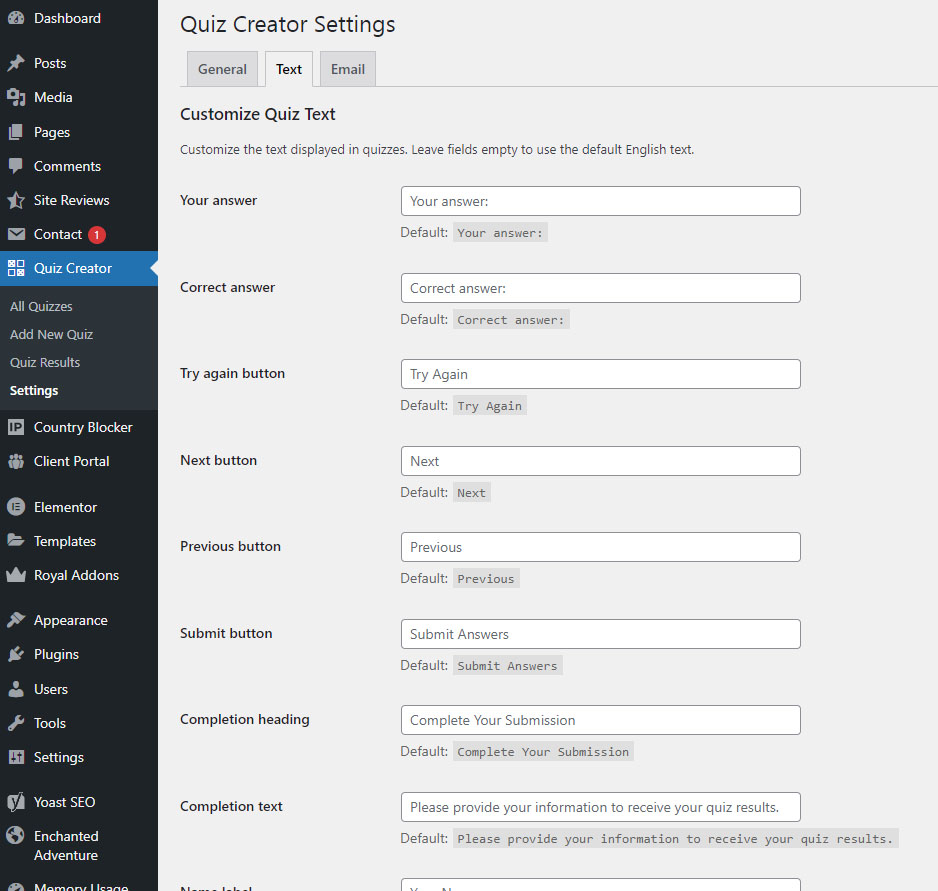Click the Settings sliders icon
Viewport: 938px width, 891px height.
(x=16, y=757)
